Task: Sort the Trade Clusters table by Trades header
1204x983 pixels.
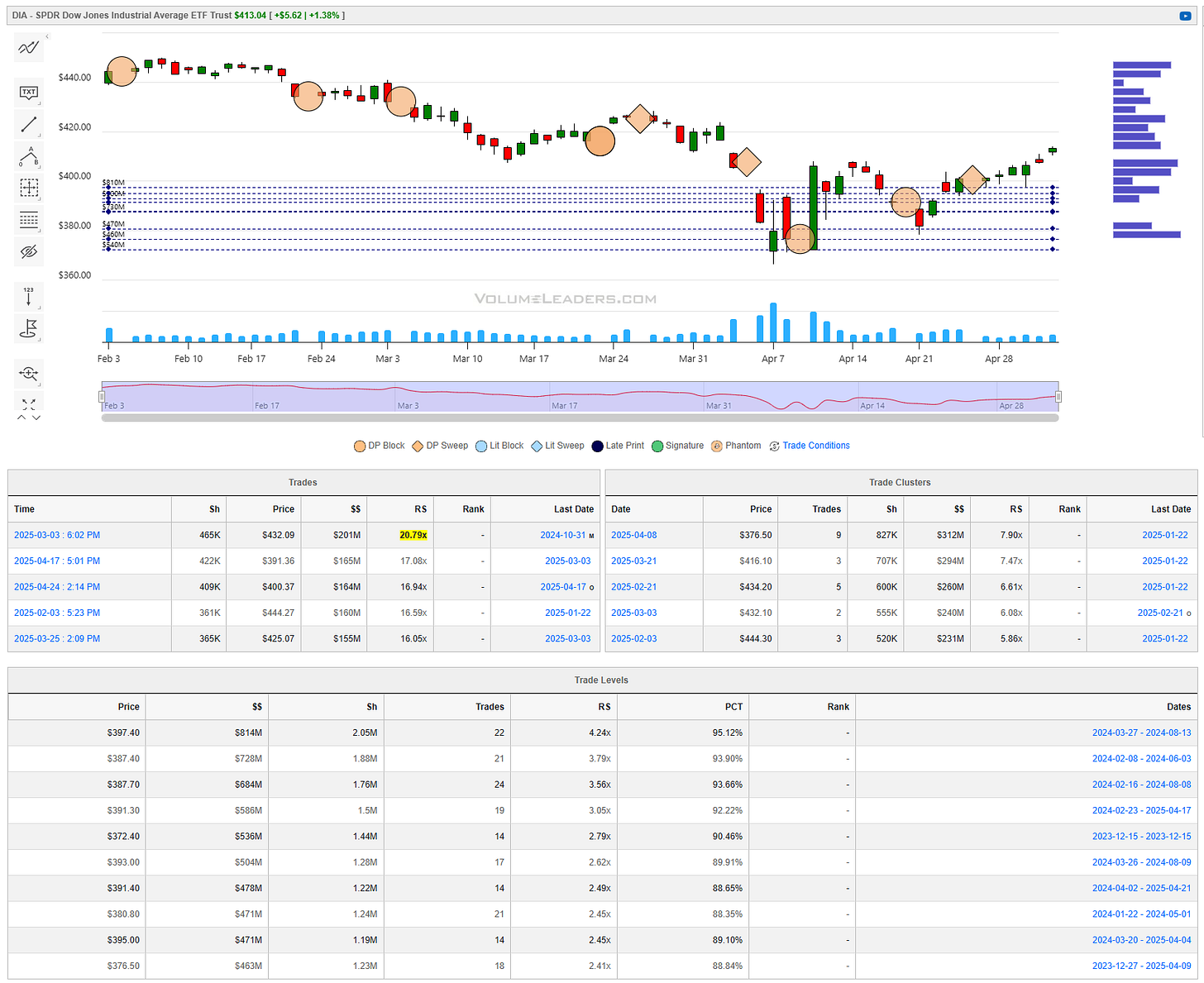Action: (826, 509)
